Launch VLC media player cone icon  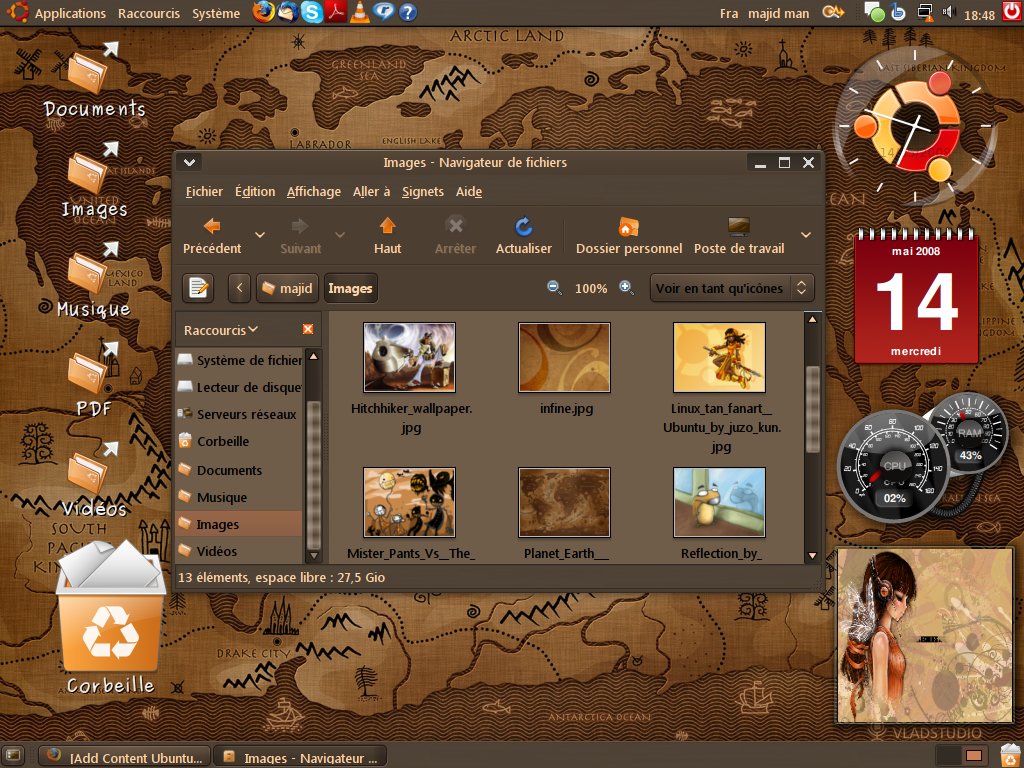click(359, 12)
